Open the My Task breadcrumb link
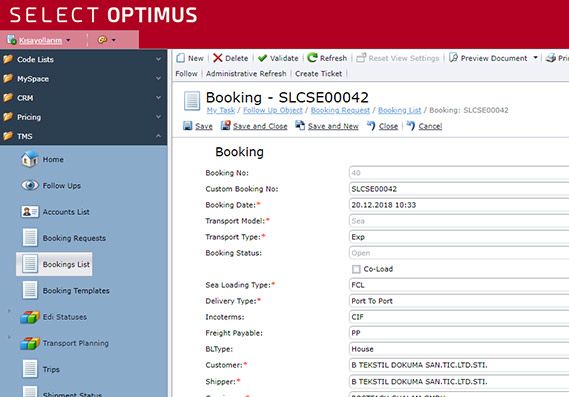 click(x=221, y=110)
